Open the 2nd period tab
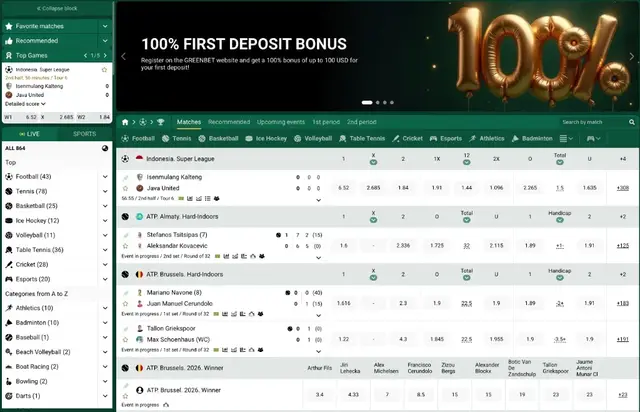This screenshot has height=412, width=640. [x=362, y=122]
